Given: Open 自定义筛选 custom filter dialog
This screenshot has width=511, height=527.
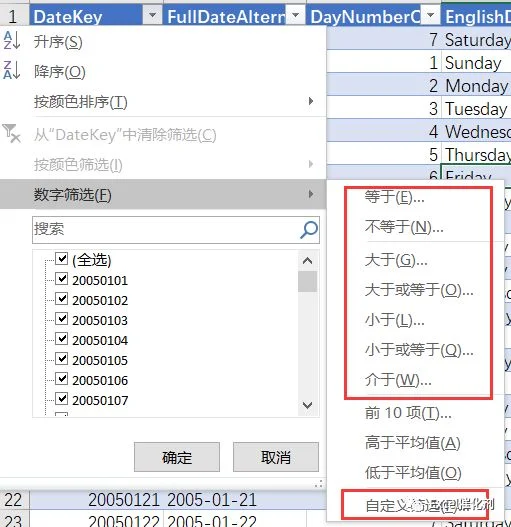Looking at the screenshot, I should 415,505.
